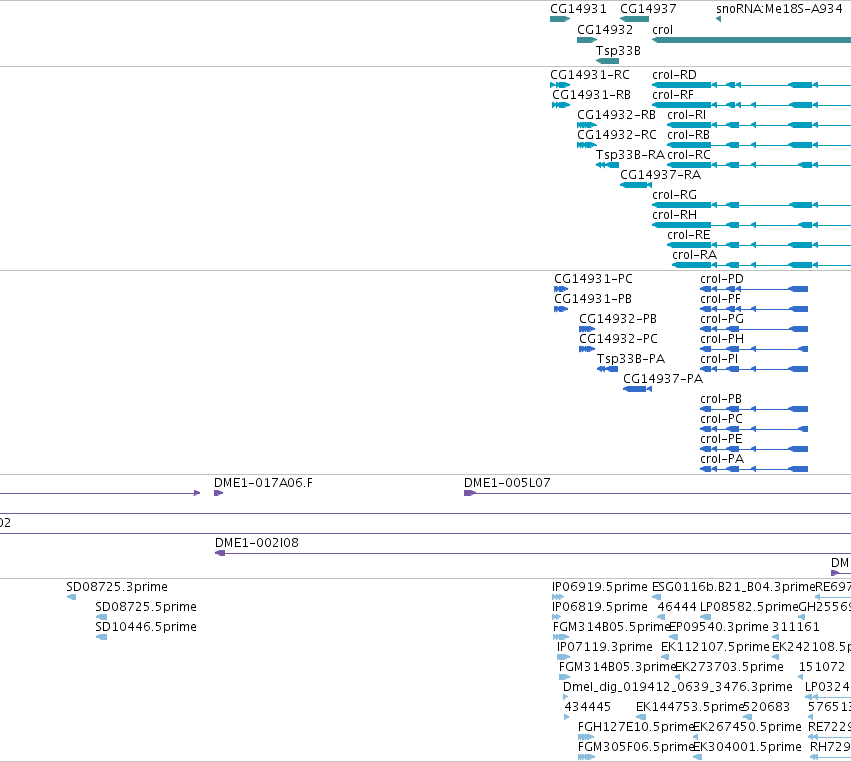Click the Tsp33B-RA transcript label

630,155
